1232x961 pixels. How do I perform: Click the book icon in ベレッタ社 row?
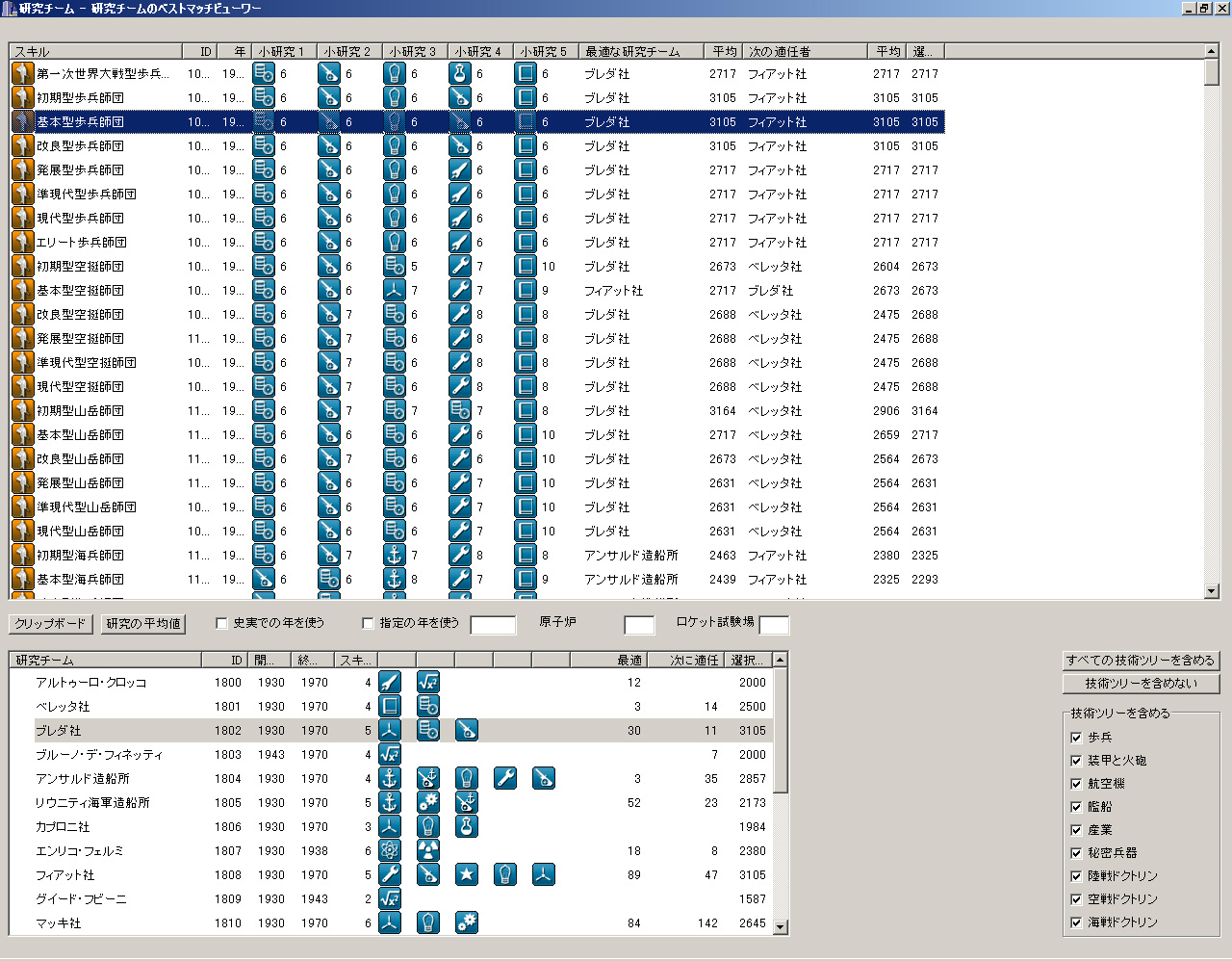click(390, 706)
